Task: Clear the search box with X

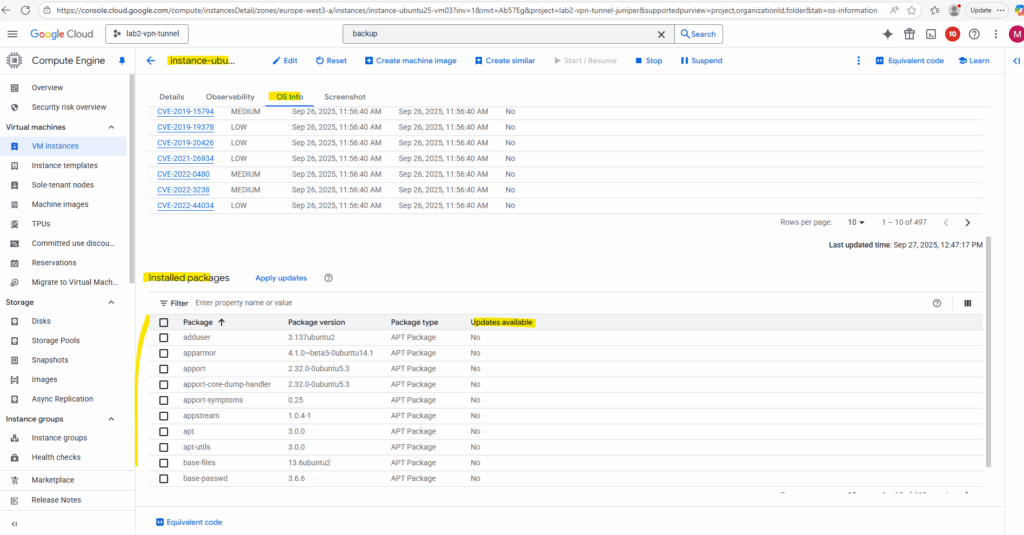Action: [660, 34]
